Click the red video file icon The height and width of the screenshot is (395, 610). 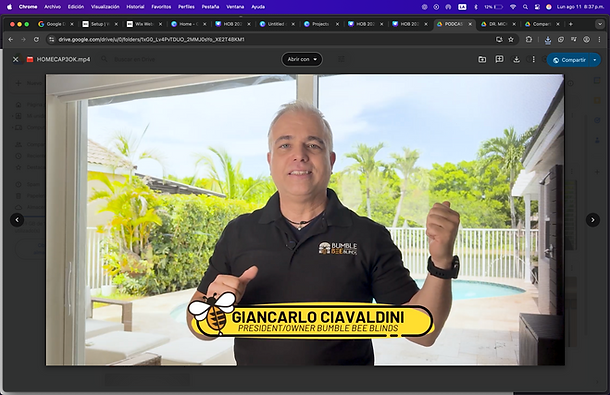30,60
